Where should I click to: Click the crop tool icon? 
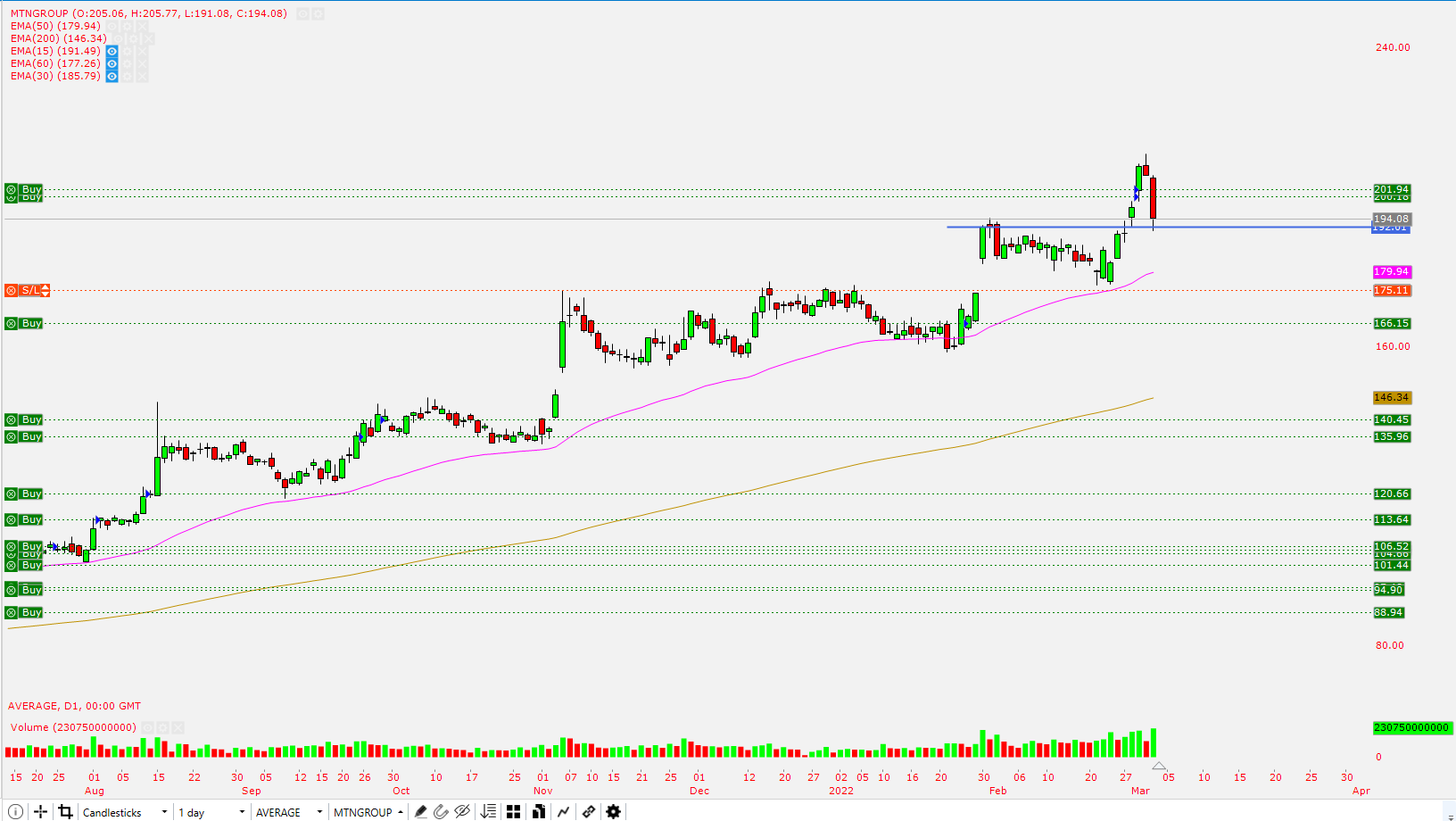65,811
